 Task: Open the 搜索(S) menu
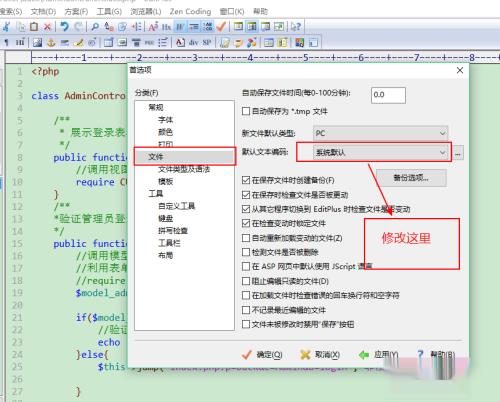[11, 12]
